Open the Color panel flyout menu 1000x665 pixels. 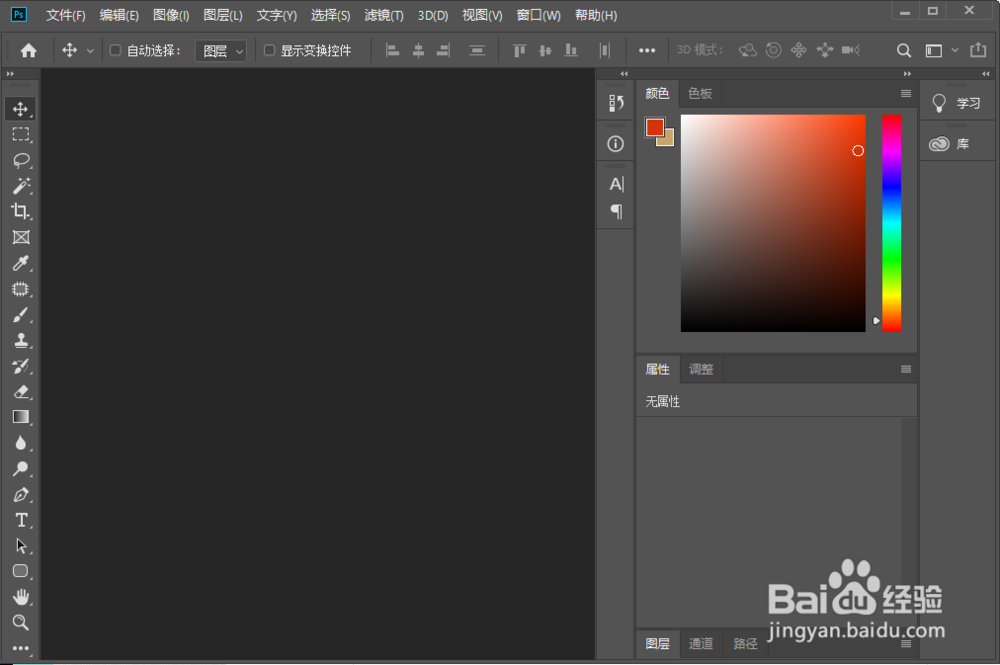[x=906, y=94]
